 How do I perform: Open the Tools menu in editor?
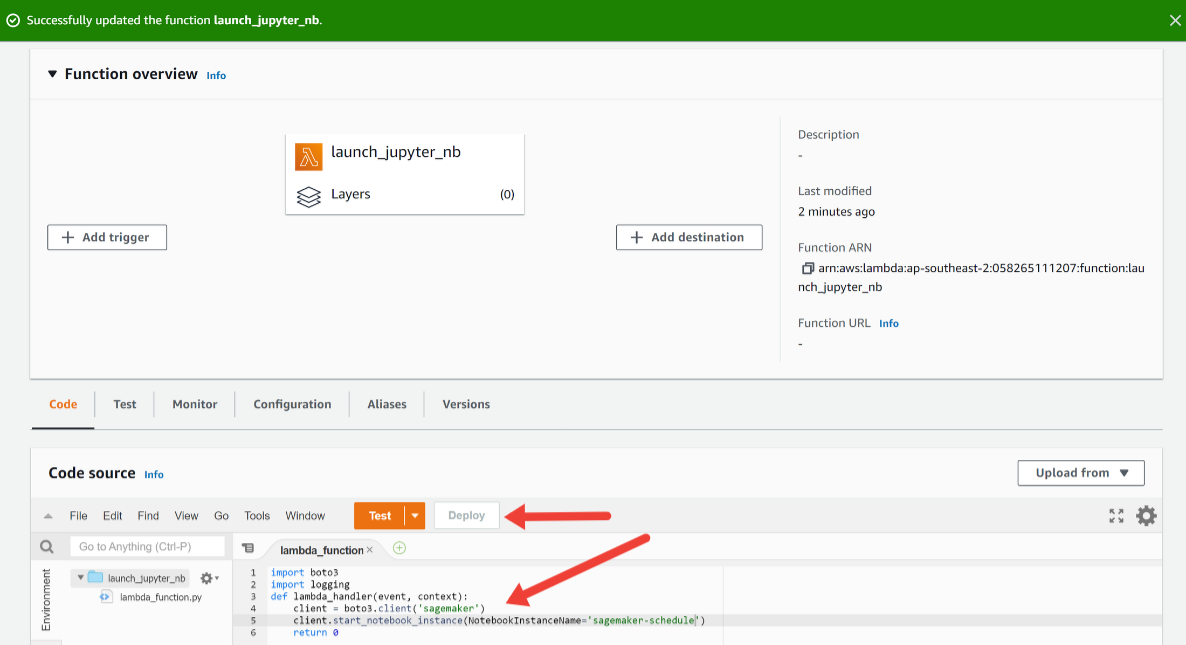(x=257, y=516)
